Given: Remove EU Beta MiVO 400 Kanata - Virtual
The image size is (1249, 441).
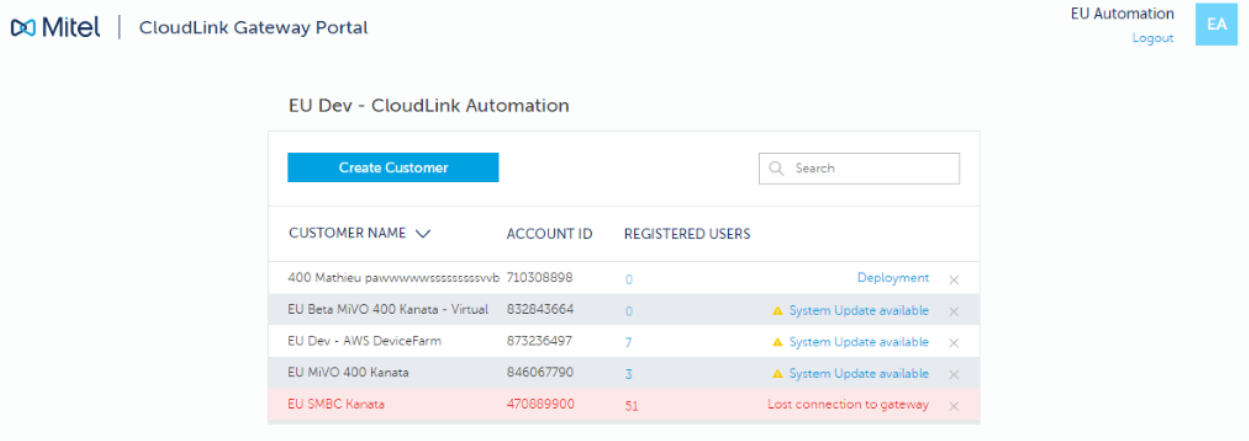Looking at the screenshot, I should tap(953, 312).
